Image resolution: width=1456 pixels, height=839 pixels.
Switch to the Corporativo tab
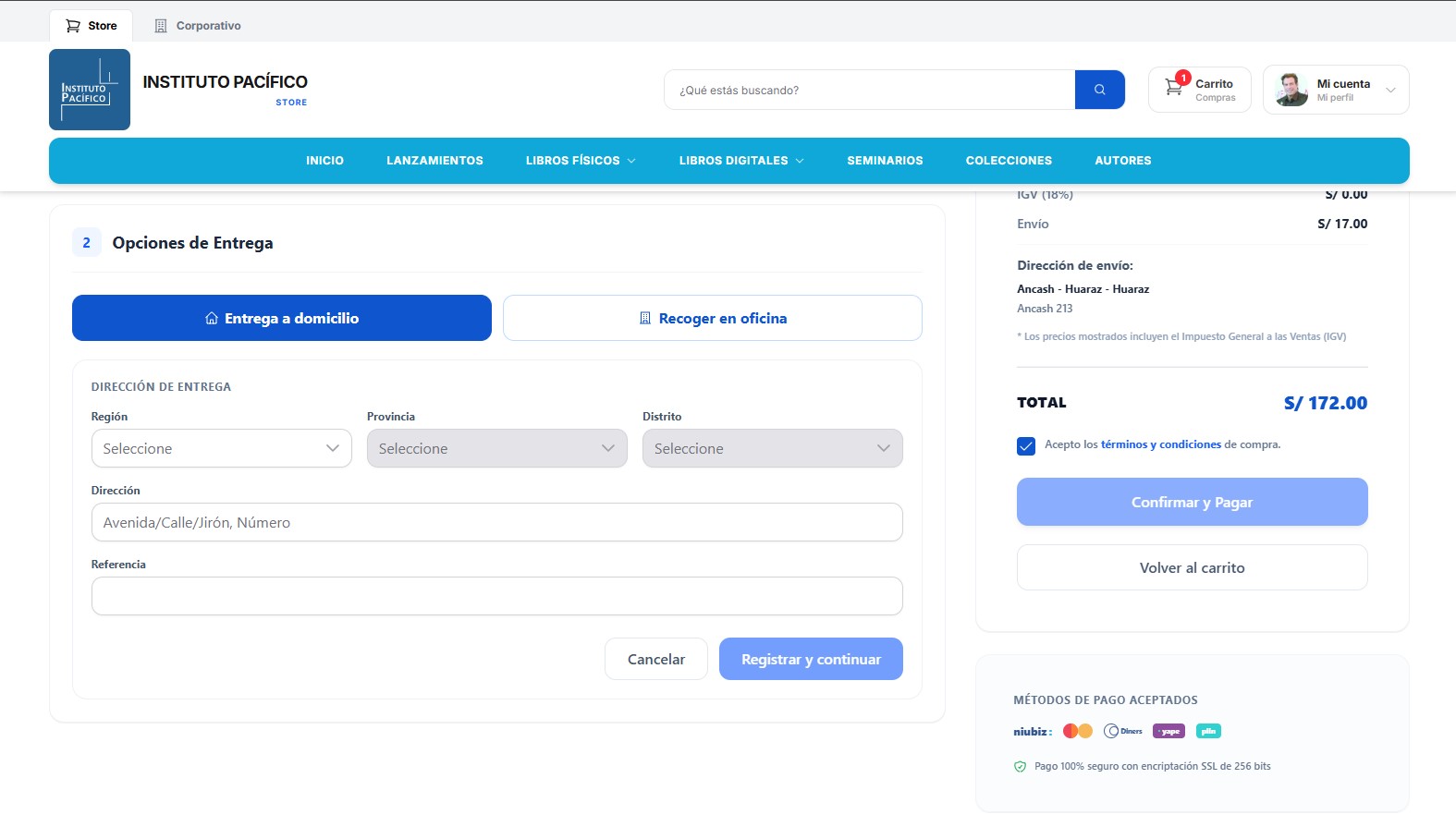click(x=197, y=26)
